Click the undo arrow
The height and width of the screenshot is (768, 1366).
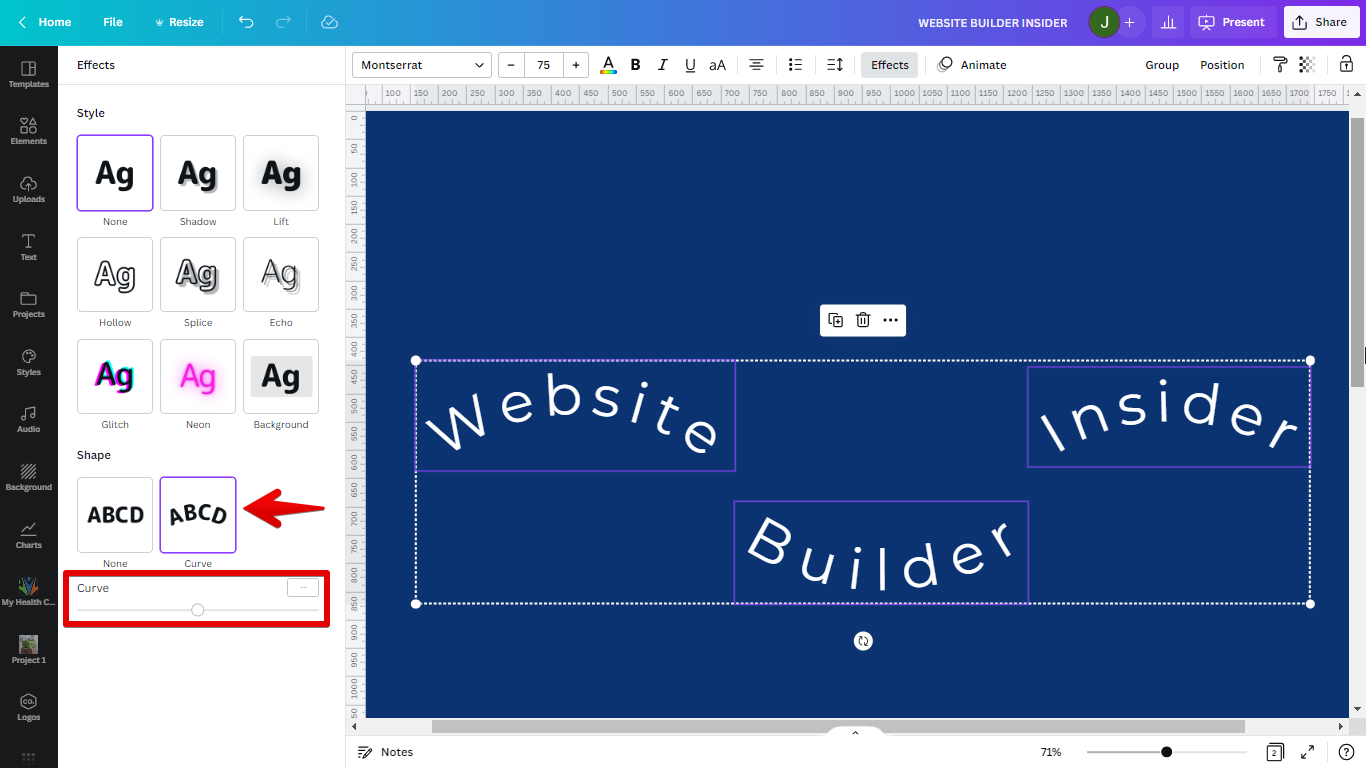(x=246, y=22)
